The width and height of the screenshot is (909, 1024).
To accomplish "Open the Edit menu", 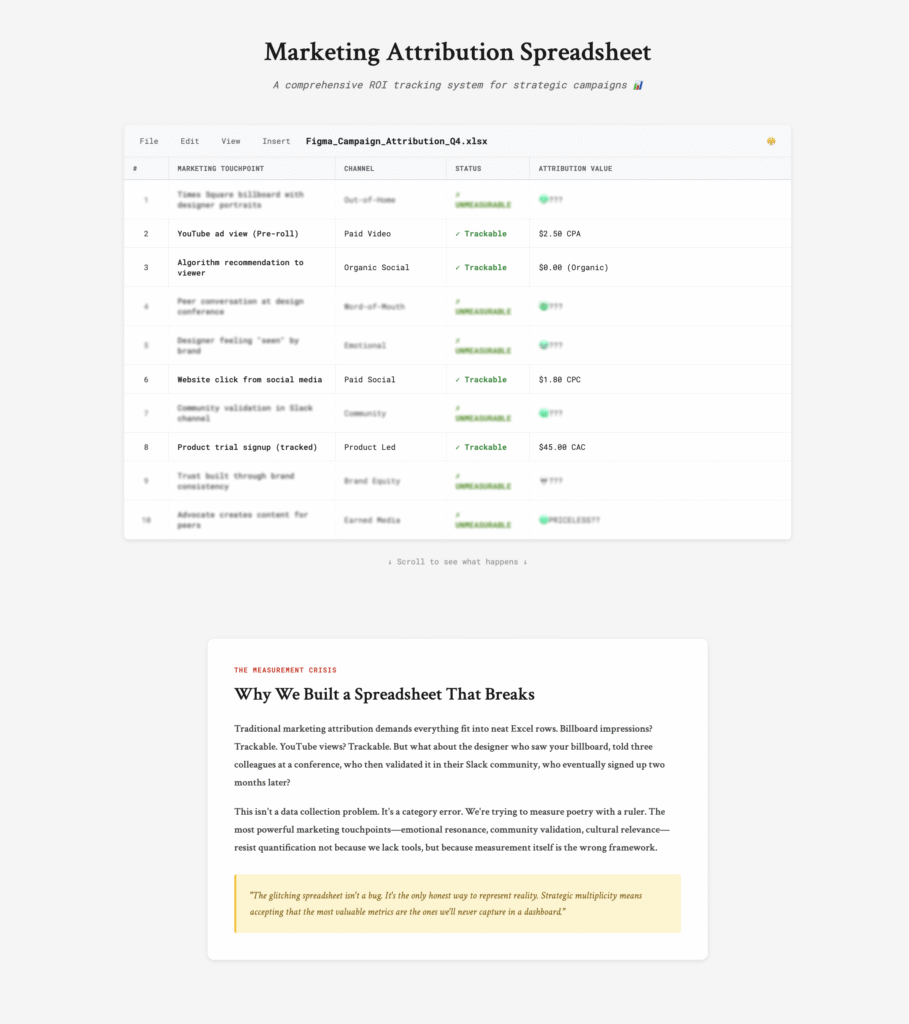I will pyautogui.click(x=189, y=141).
